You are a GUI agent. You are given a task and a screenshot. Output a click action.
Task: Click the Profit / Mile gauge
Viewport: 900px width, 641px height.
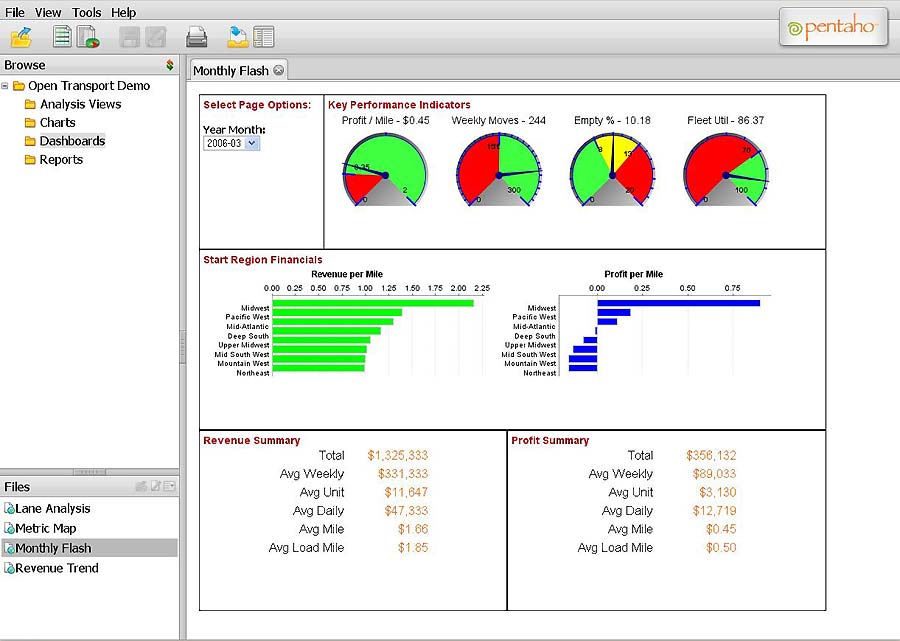(x=385, y=170)
